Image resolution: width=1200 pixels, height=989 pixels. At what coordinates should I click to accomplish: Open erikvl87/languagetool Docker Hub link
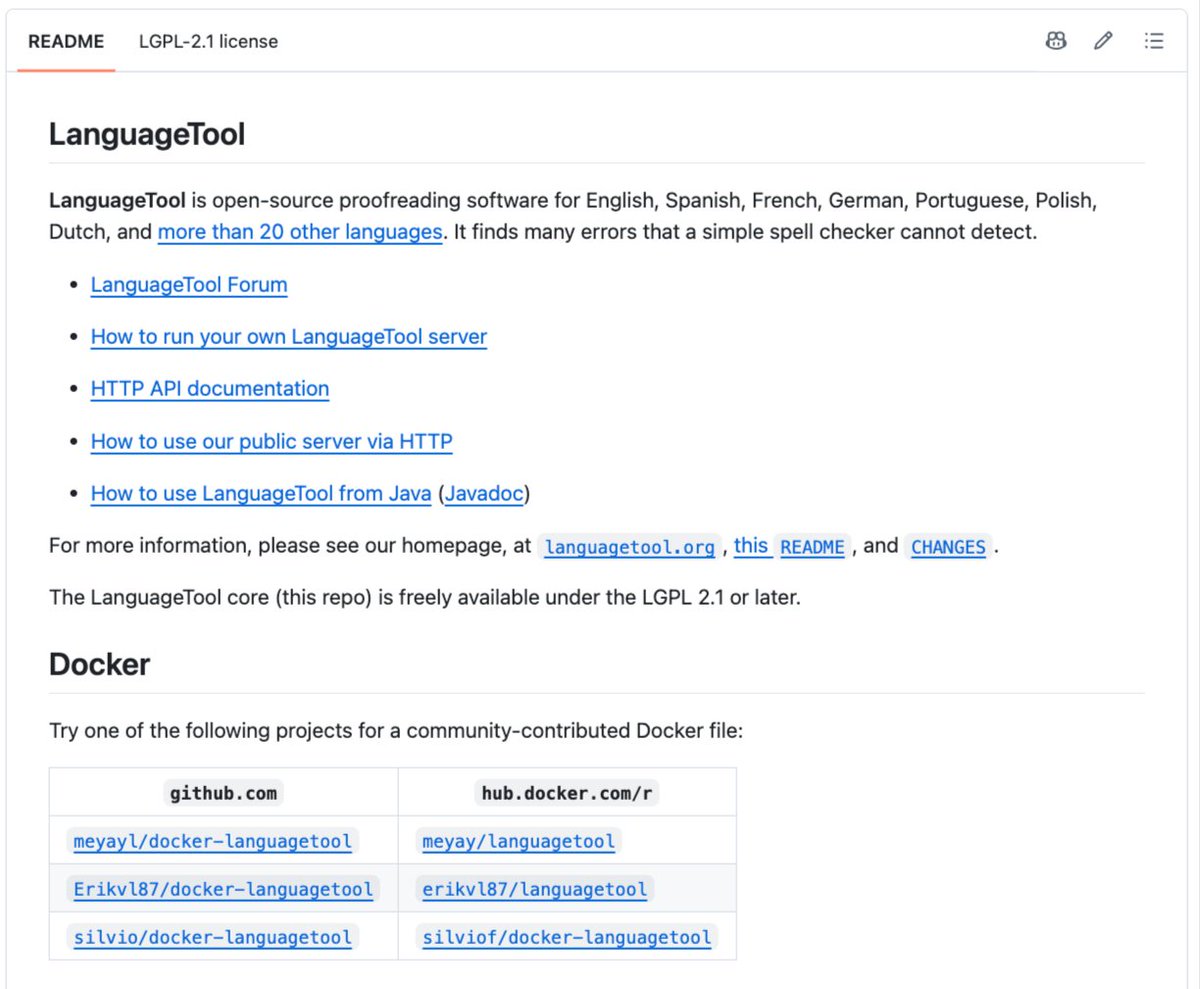(535, 889)
